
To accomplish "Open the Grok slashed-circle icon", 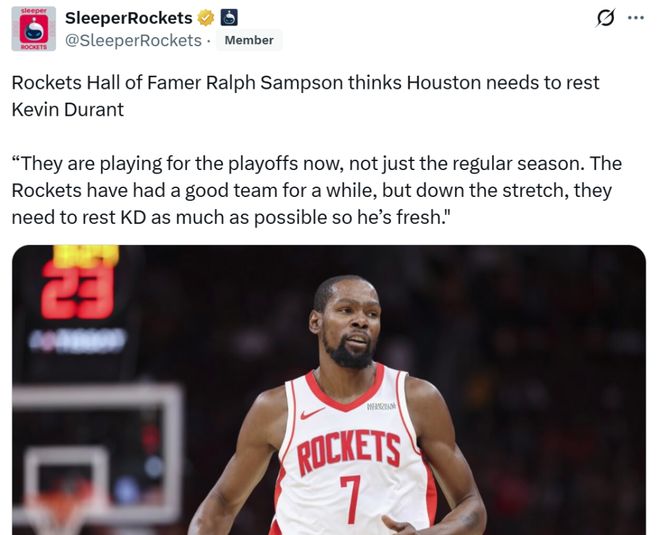I will tap(606, 18).
